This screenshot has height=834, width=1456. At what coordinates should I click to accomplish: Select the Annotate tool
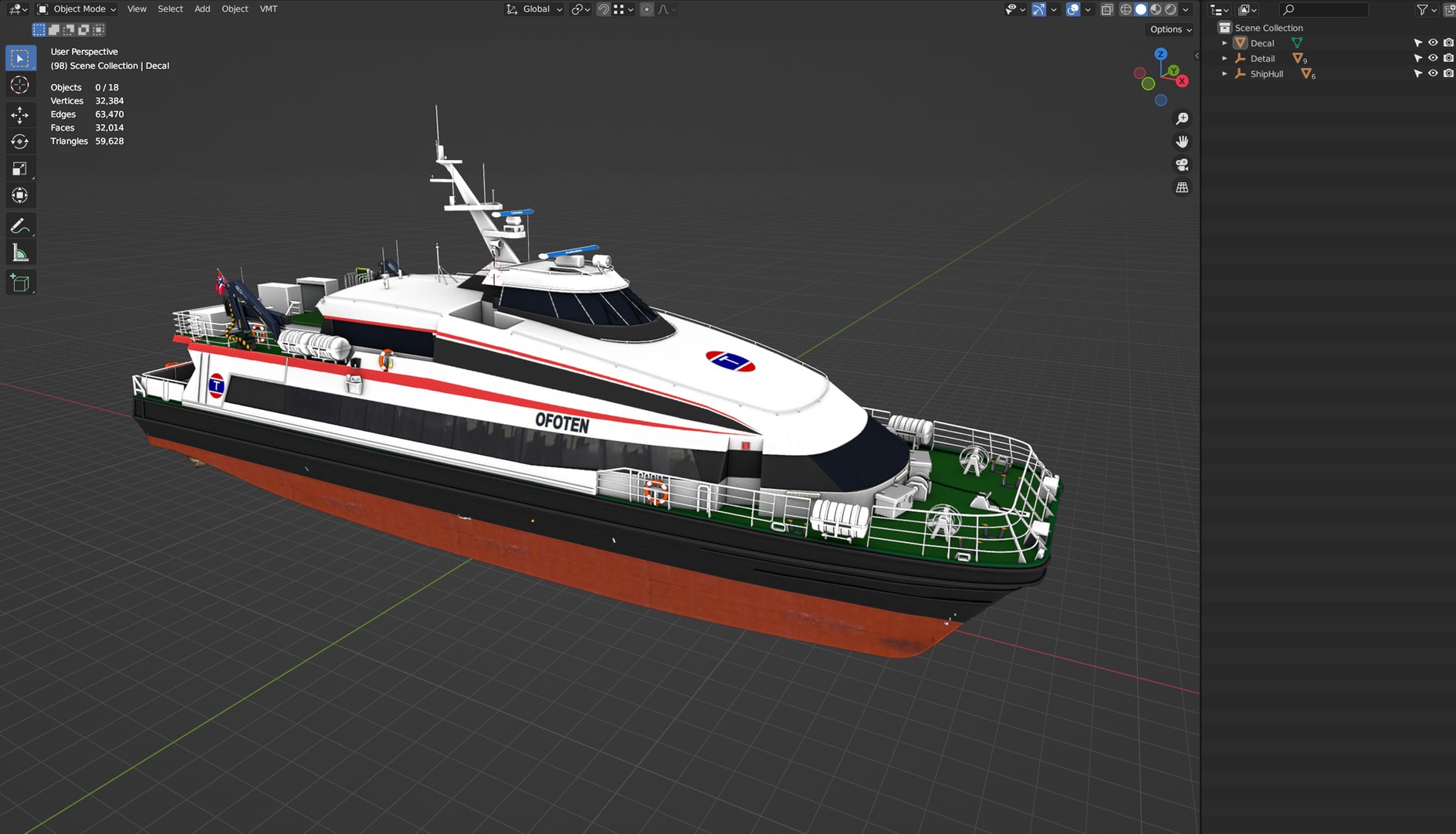(x=20, y=226)
